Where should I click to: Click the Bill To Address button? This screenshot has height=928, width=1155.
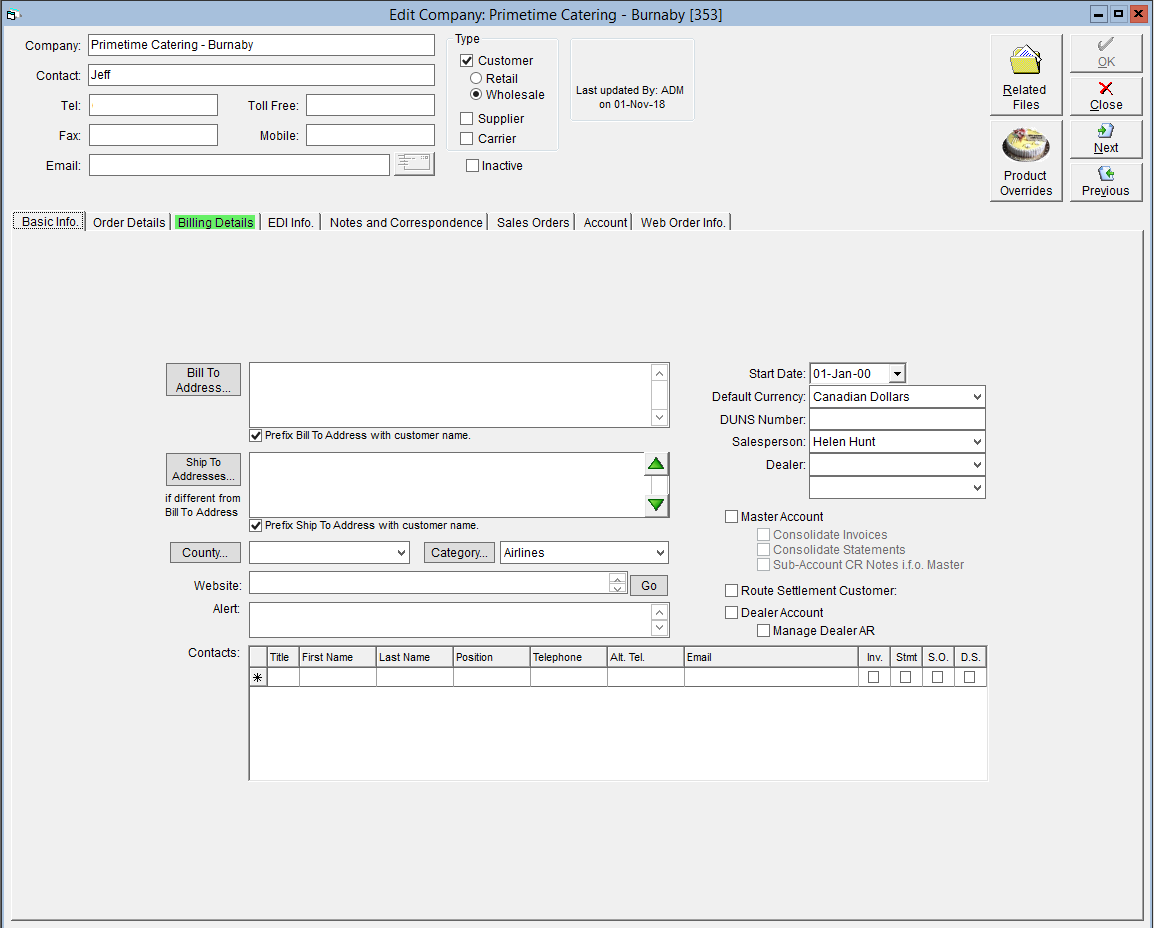coord(203,380)
